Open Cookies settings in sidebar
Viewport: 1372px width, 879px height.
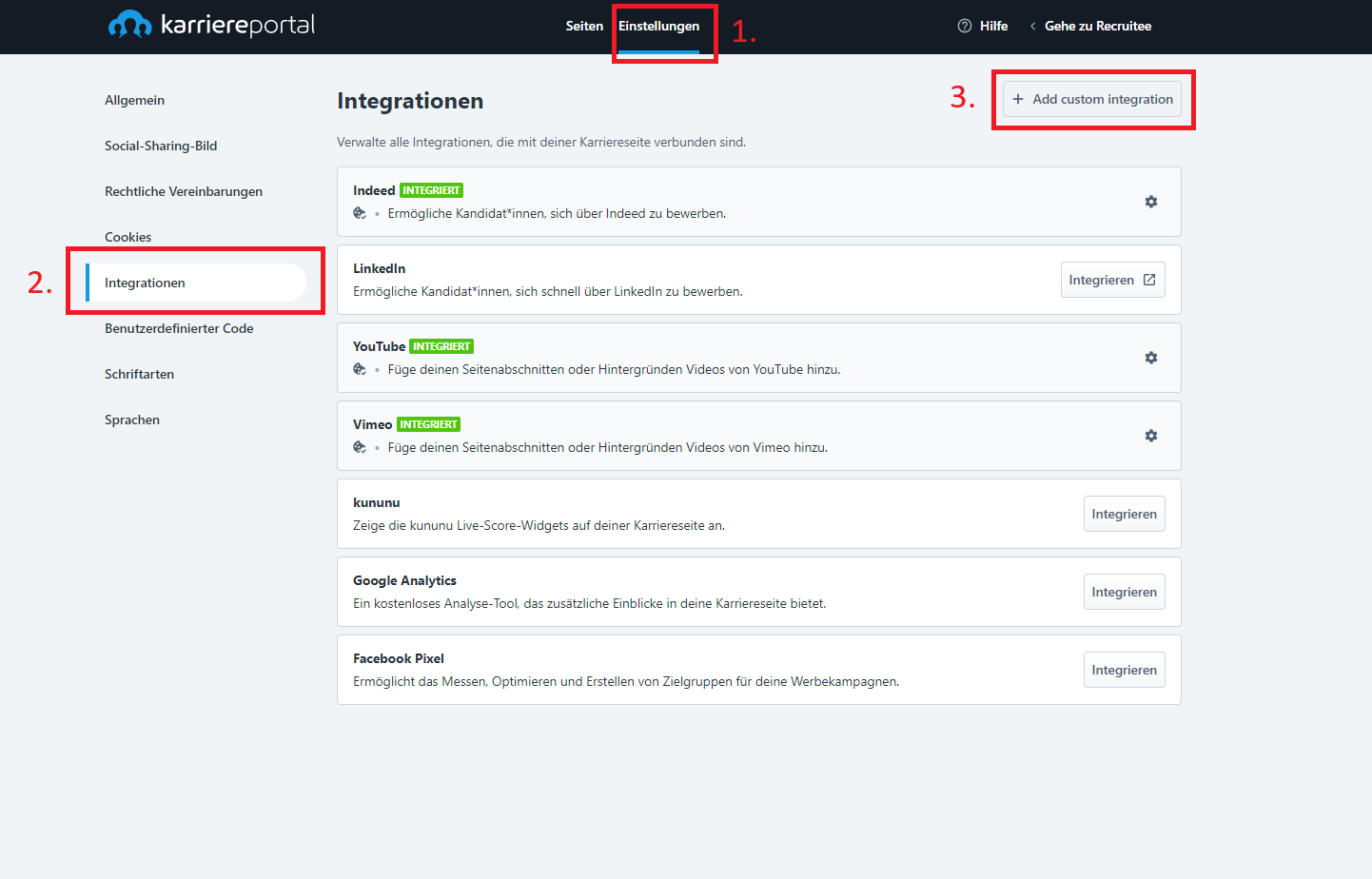pyautogui.click(x=127, y=237)
